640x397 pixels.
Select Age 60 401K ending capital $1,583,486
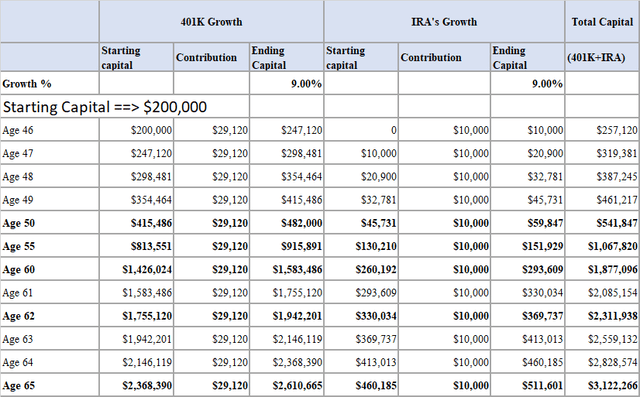click(x=286, y=270)
